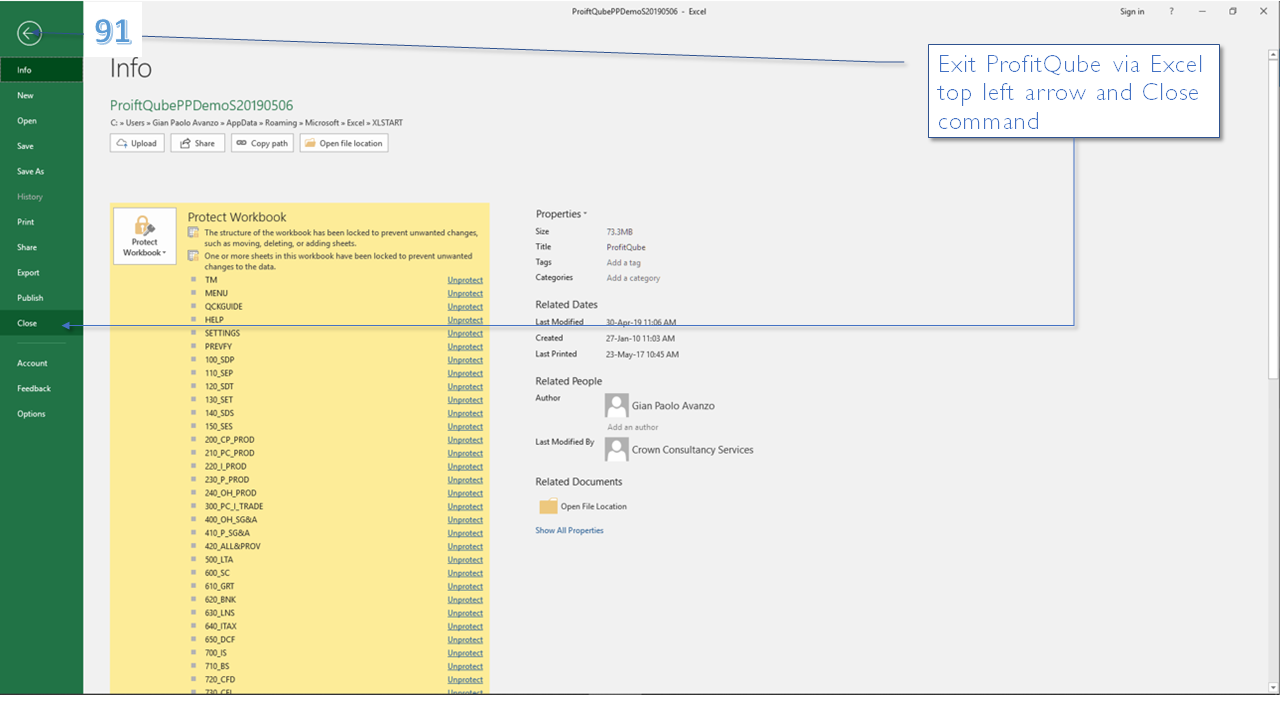Click the ProiftQubePPDemoS20190506 file name heading

tap(201, 105)
